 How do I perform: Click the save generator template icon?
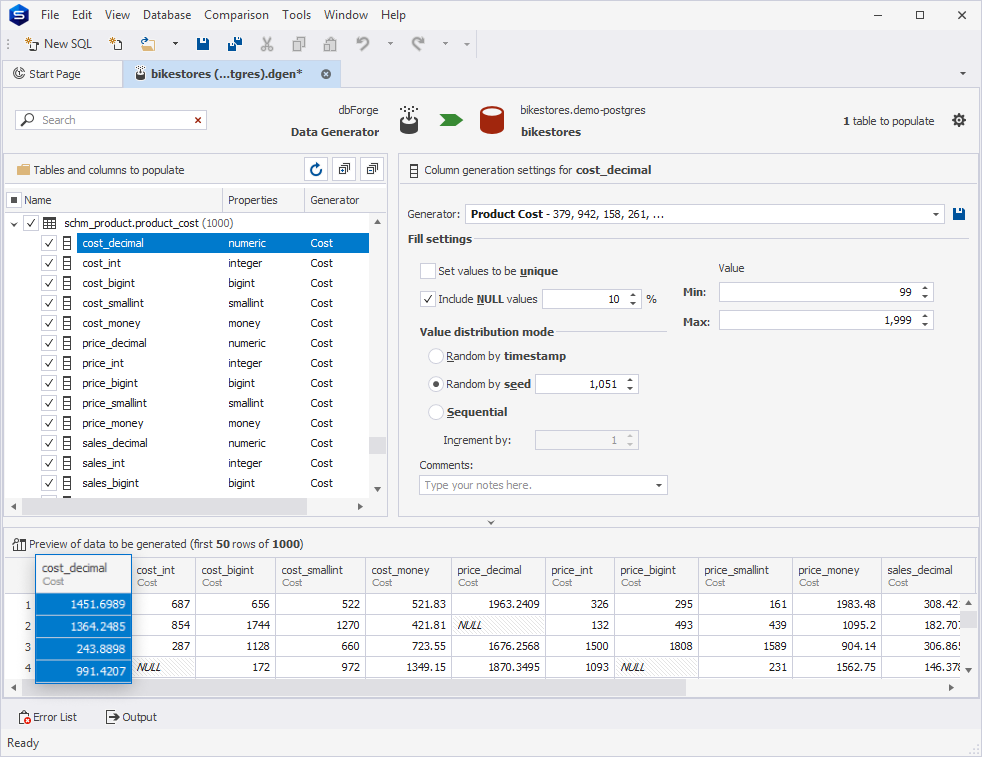point(958,214)
